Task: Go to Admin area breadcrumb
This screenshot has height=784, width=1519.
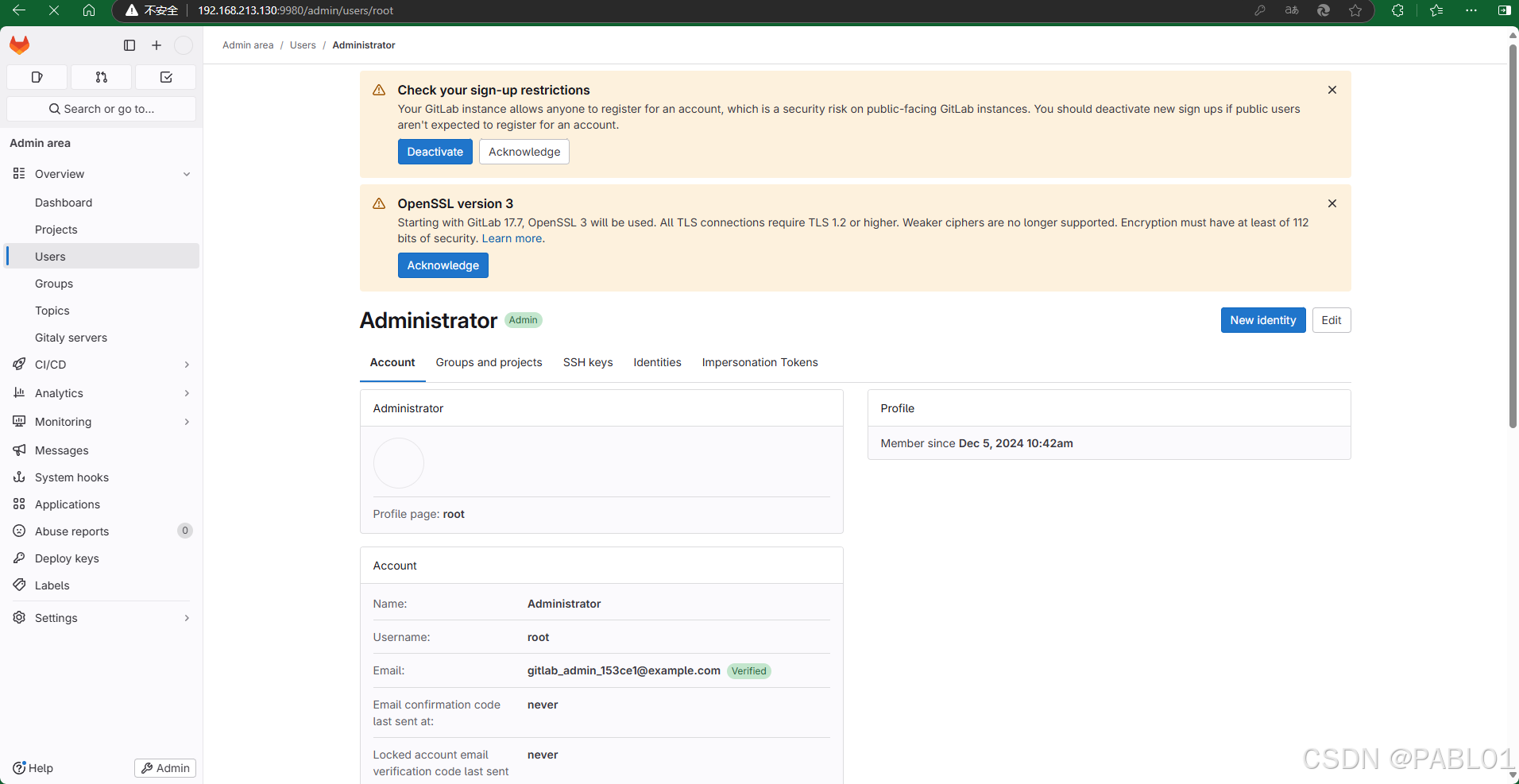Action: click(248, 45)
